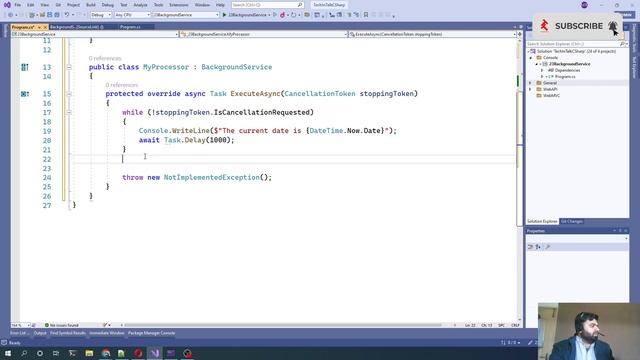The height and width of the screenshot is (360, 640).
Task: Open the startup project dropdown
Action: (x=186, y=15)
